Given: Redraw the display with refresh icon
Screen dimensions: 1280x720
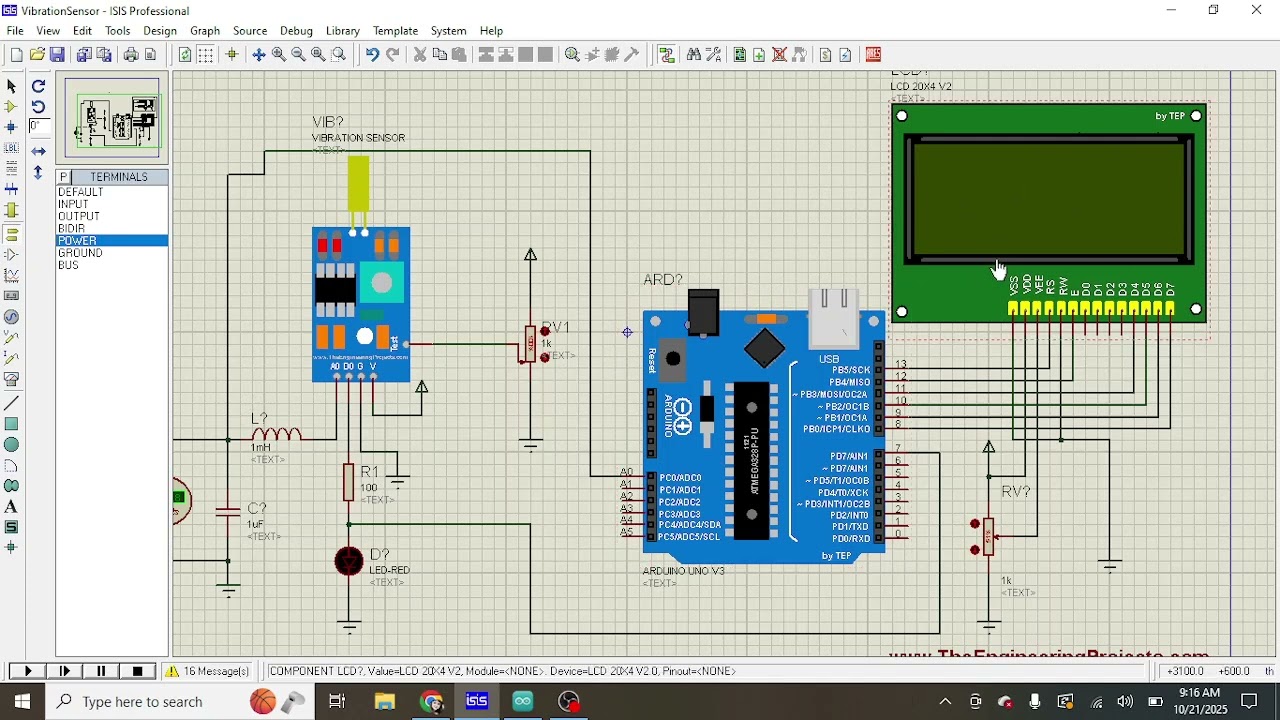Looking at the screenshot, I should coord(185,55).
